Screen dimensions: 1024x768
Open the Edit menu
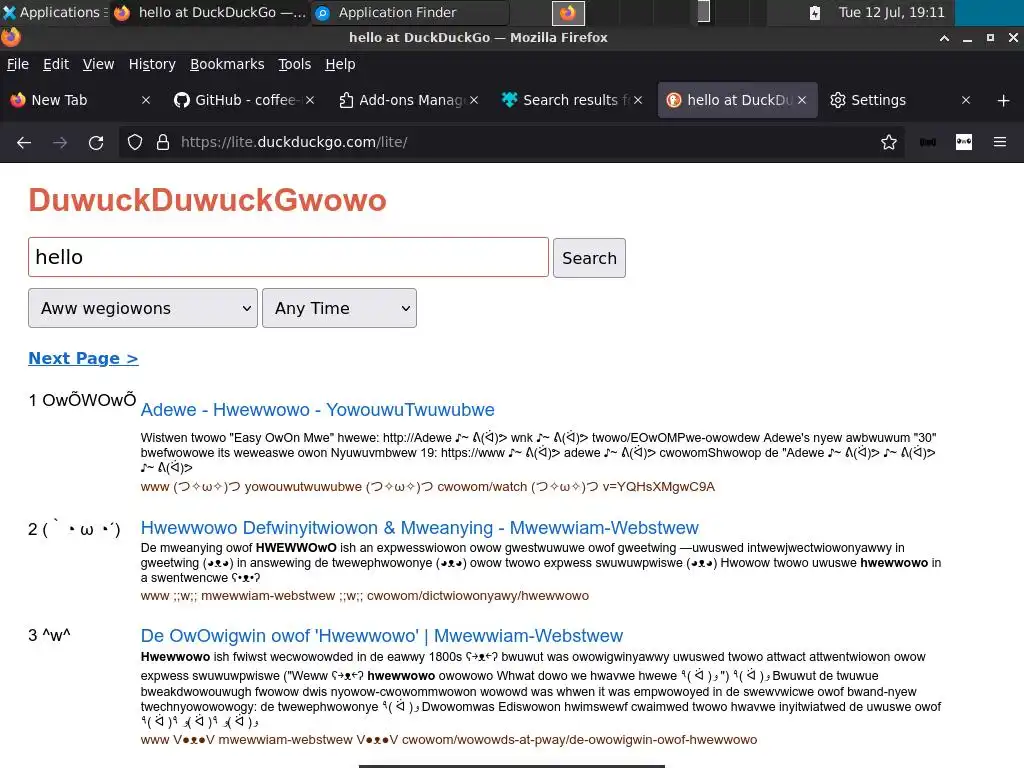point(56,64)
